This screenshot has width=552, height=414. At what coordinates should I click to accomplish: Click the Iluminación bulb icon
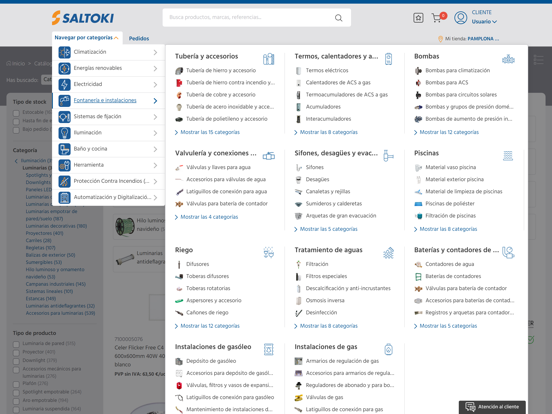pyautogui.click(x=64, y=133)
